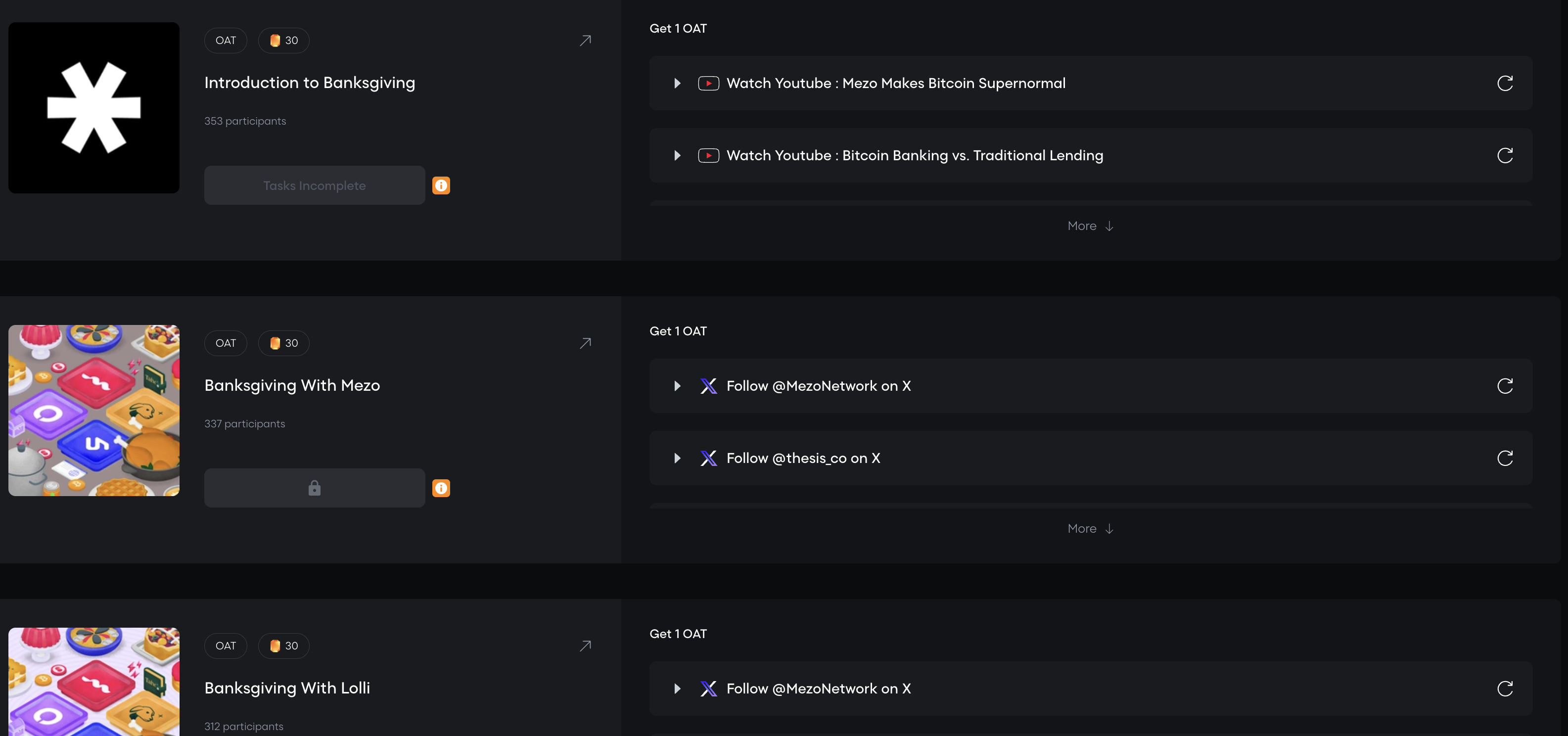The width and height of the screenshot is (1568, 736).
Task: Open Banksgiving With Mezo external arrow icon
Action: click(585, 343)
